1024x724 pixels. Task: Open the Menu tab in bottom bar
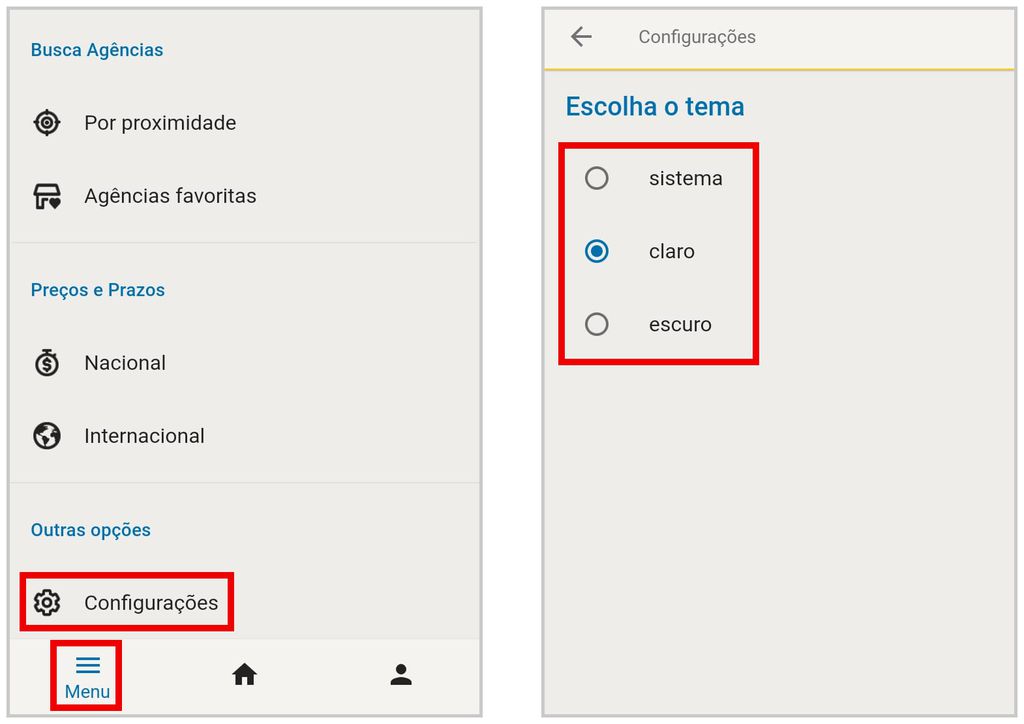[x=87, y=677]
